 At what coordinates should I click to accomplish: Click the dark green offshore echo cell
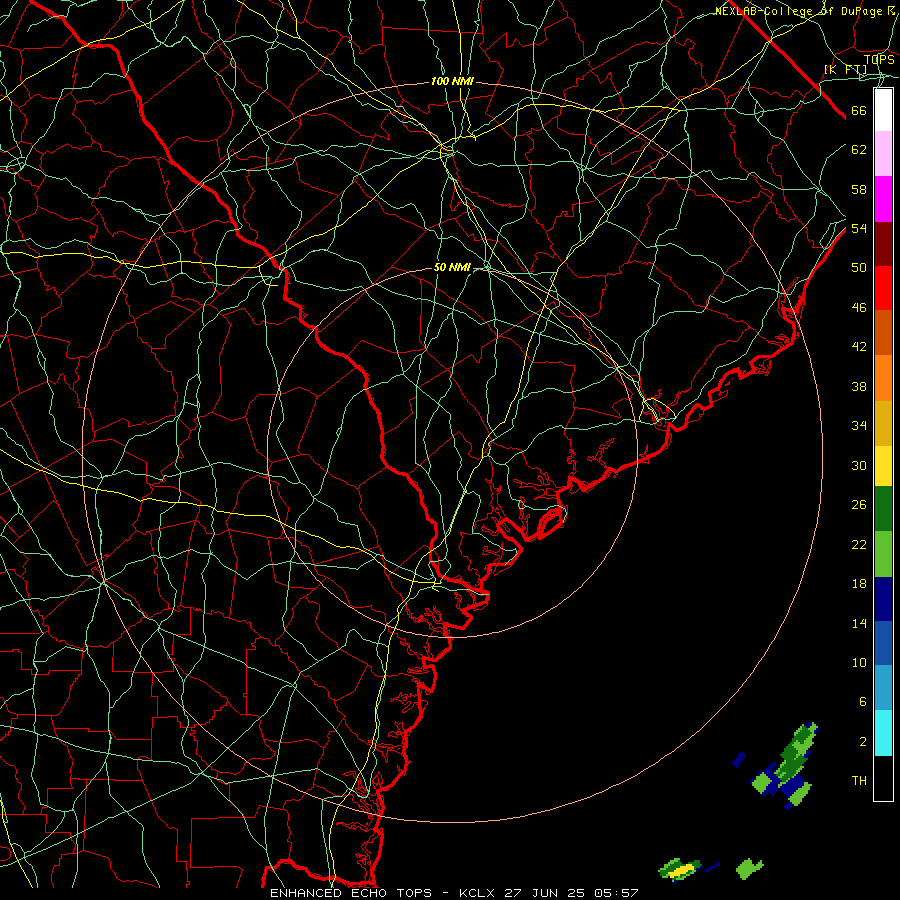pyautogui.click(x=795, y=755)
